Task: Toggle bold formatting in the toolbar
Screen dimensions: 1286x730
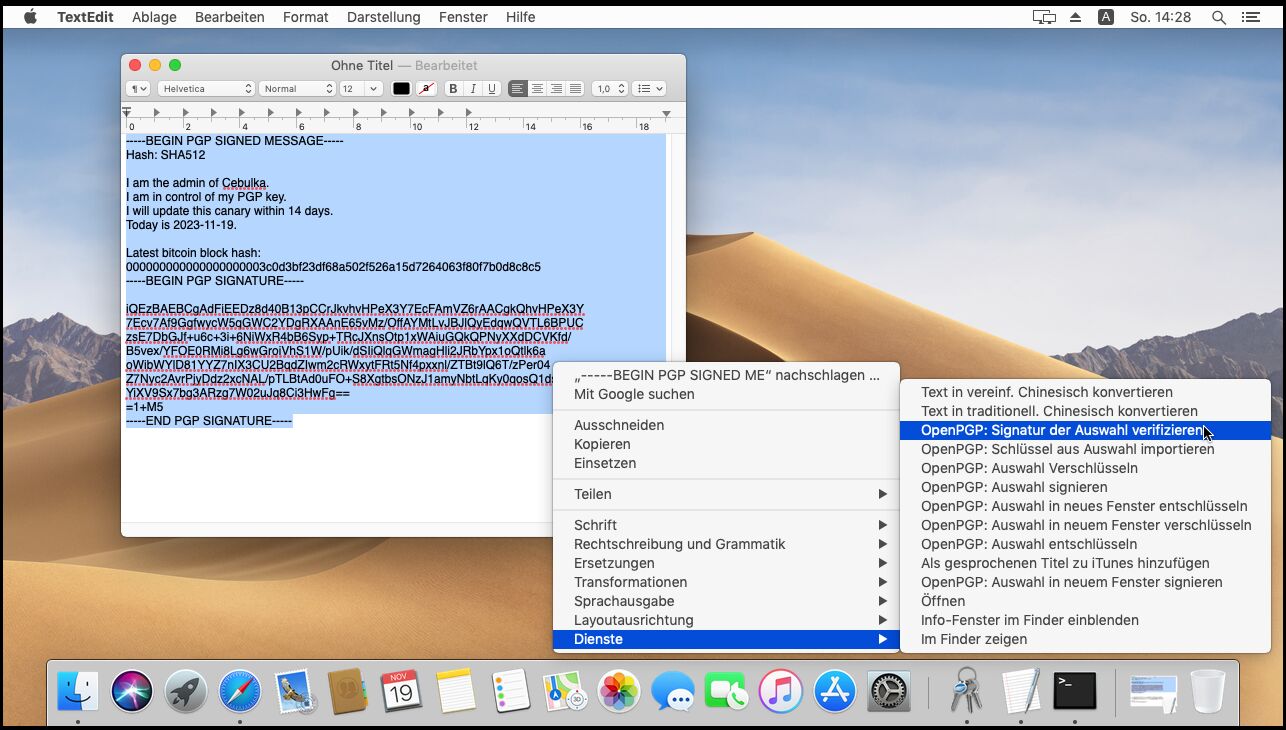Action: pyautogui.click(x=453, y=89)
